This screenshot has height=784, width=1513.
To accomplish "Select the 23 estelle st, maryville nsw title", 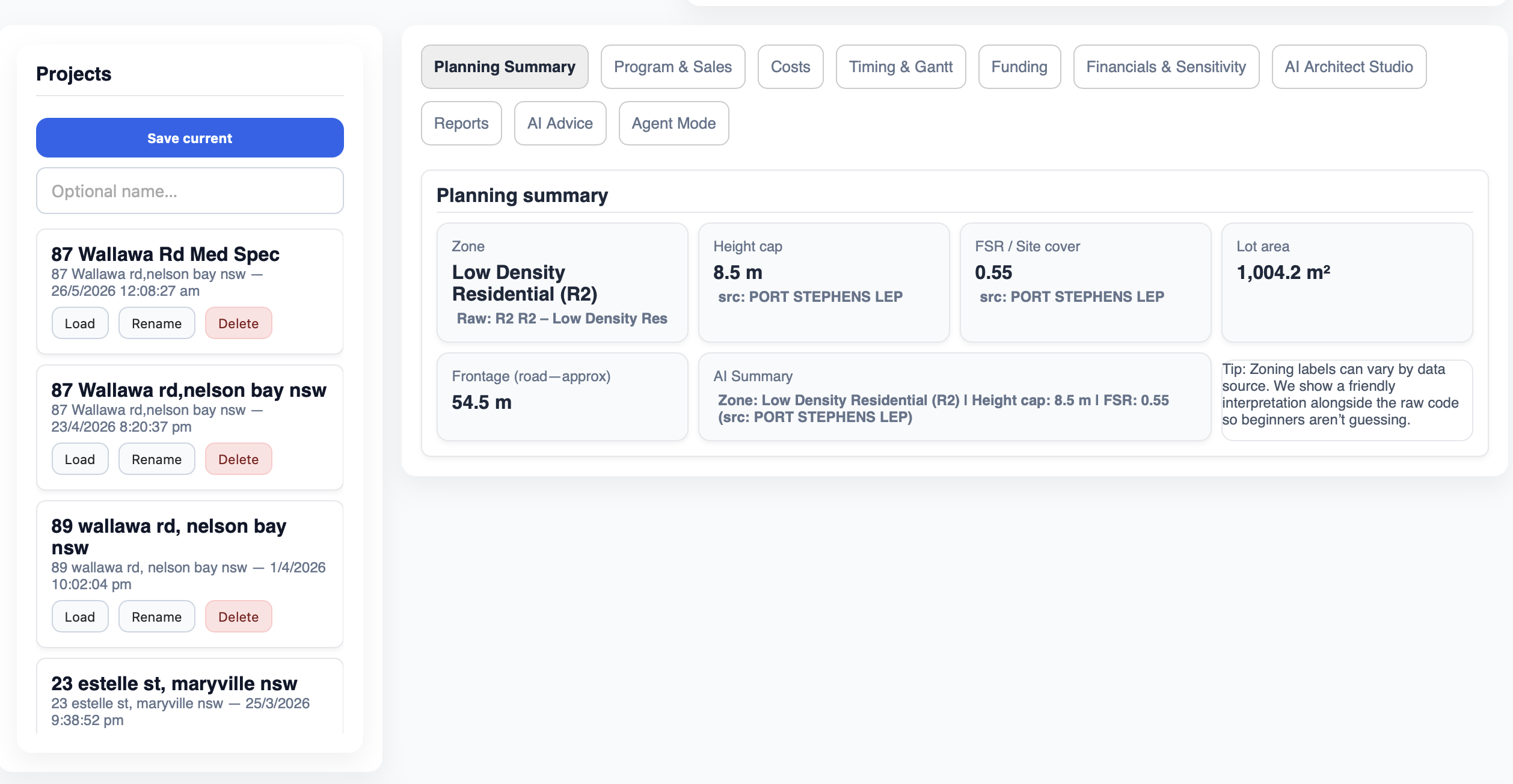I will click(174, 684).
